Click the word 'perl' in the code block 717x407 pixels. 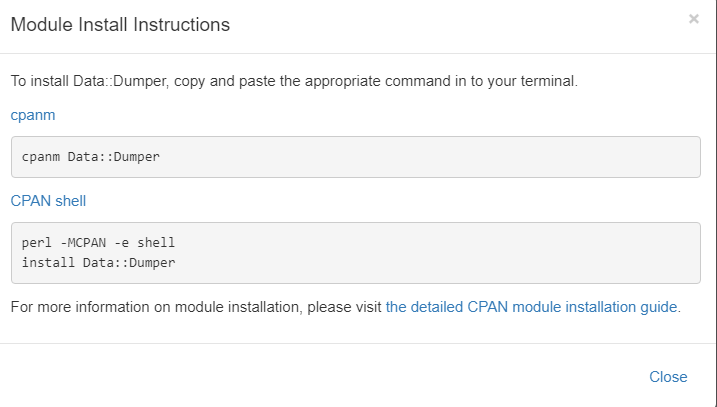click(37, 242)
